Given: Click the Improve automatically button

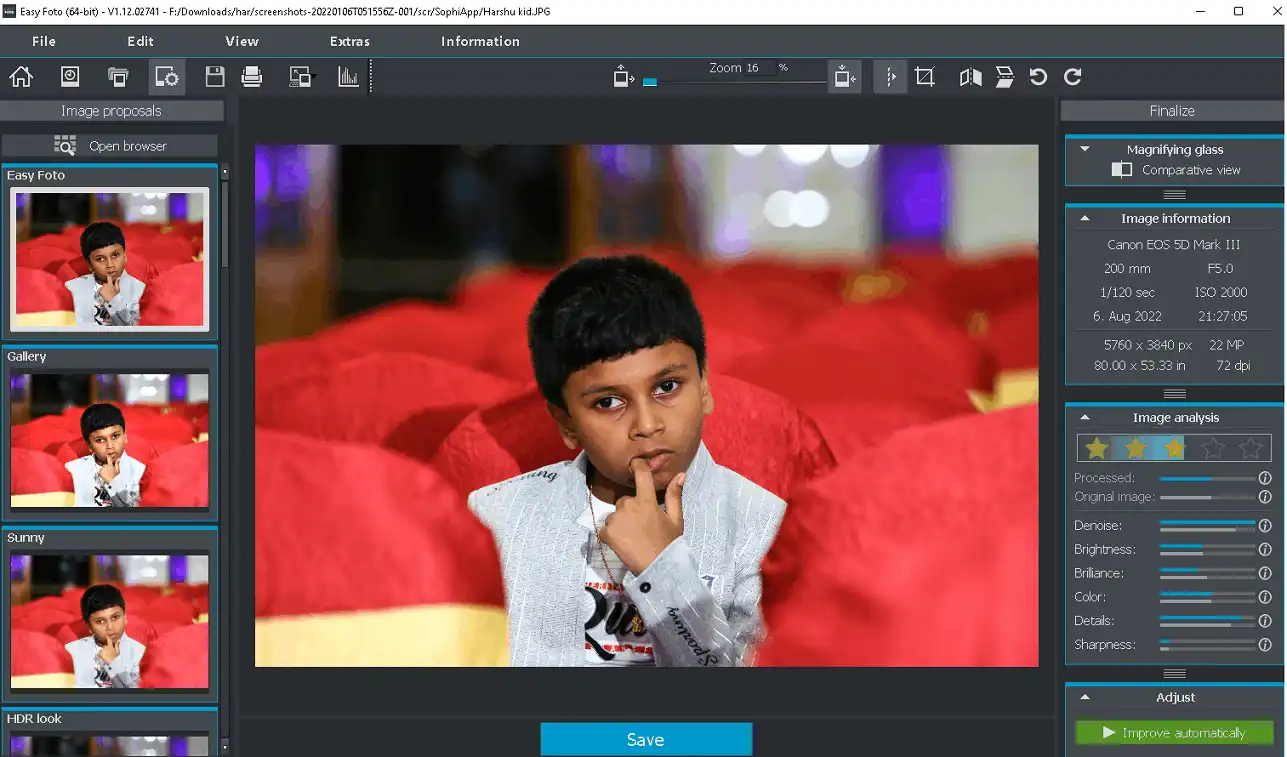Looking at the screenshot, I should [x=1174, y=733].
